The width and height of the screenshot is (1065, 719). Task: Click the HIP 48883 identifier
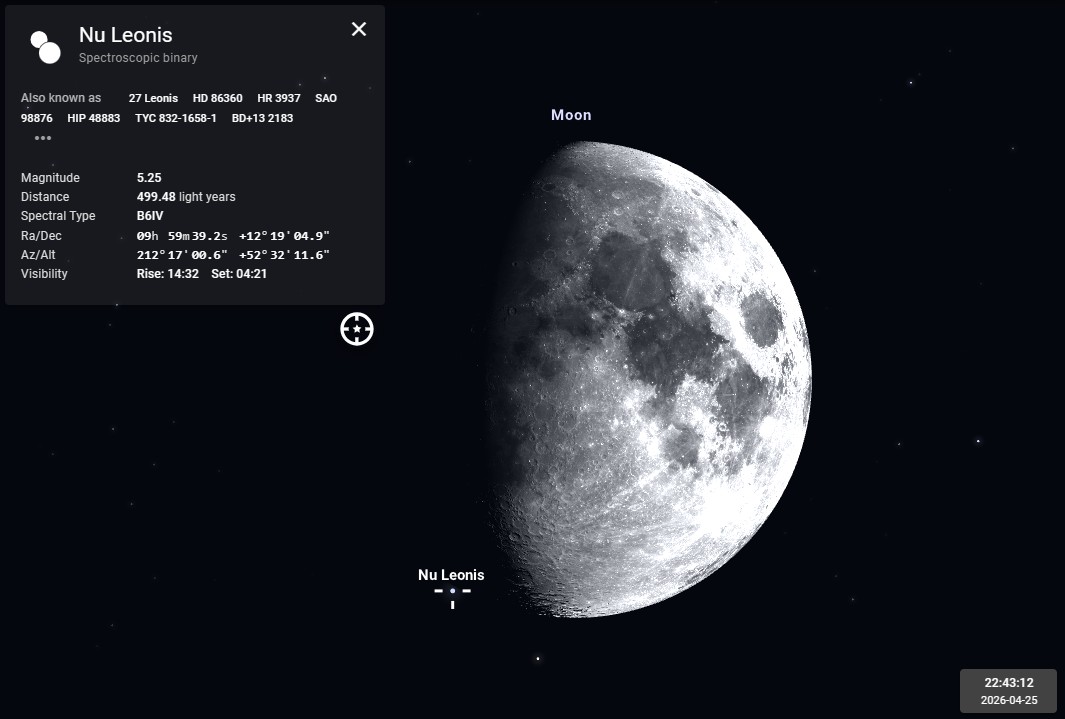[x=93, y=118]
